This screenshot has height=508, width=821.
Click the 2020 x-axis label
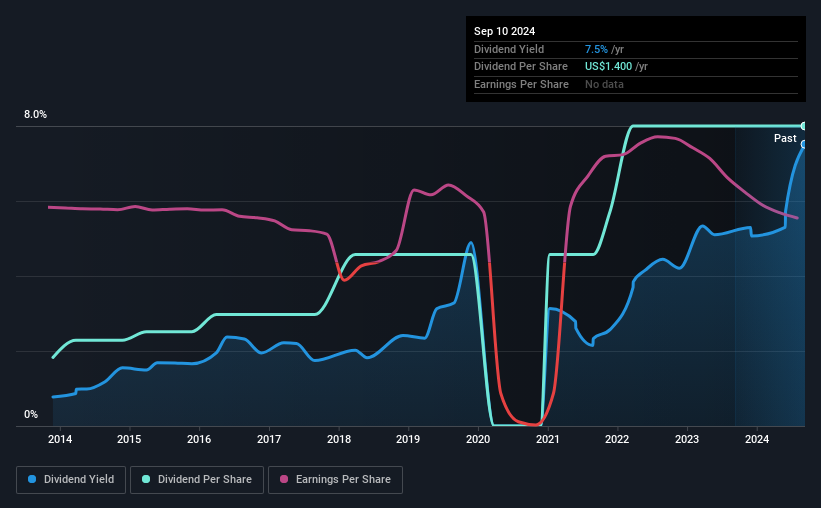point(478,439)
